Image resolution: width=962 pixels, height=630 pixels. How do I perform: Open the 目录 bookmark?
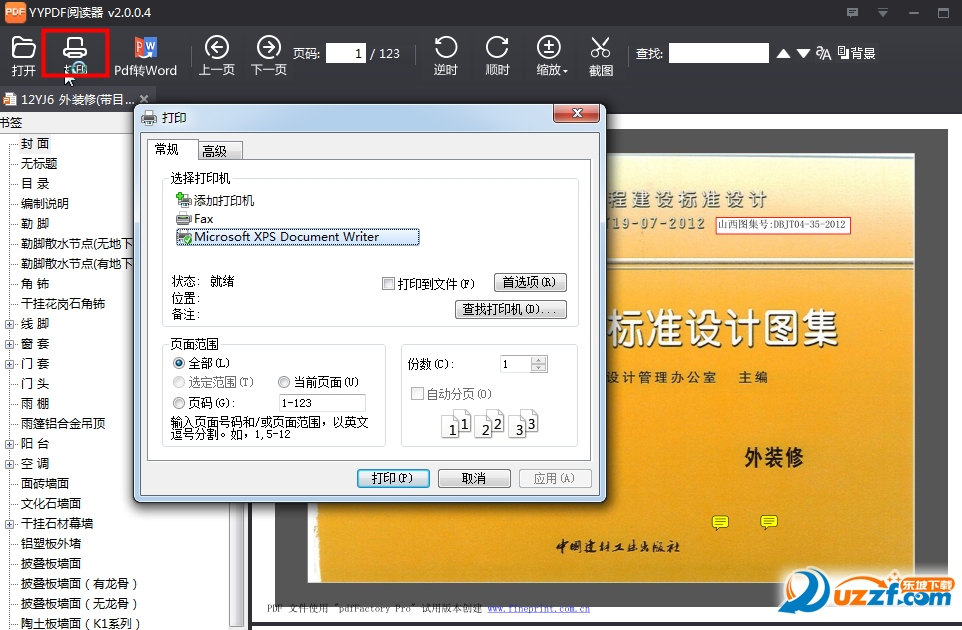pyautogui.click(x=35, y=183)
